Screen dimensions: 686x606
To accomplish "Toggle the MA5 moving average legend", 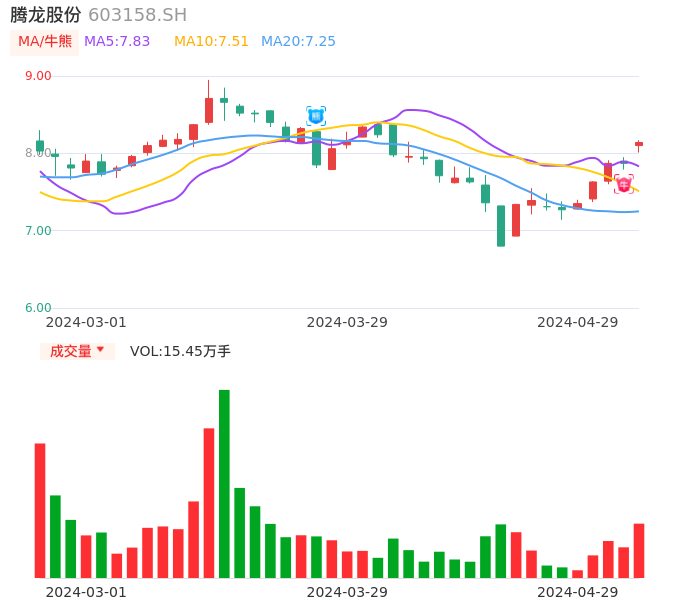I will tap(117, 42).
